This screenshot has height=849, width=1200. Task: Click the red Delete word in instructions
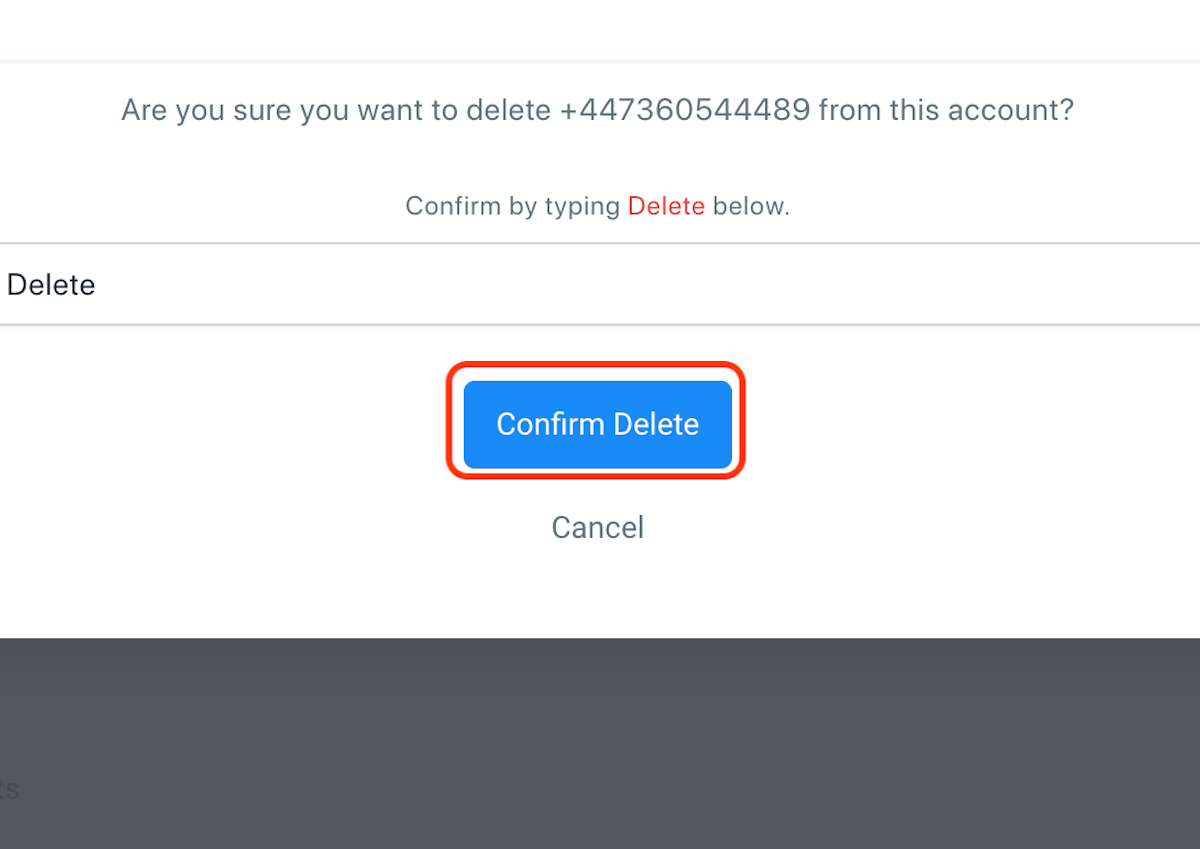click(666, 207)
